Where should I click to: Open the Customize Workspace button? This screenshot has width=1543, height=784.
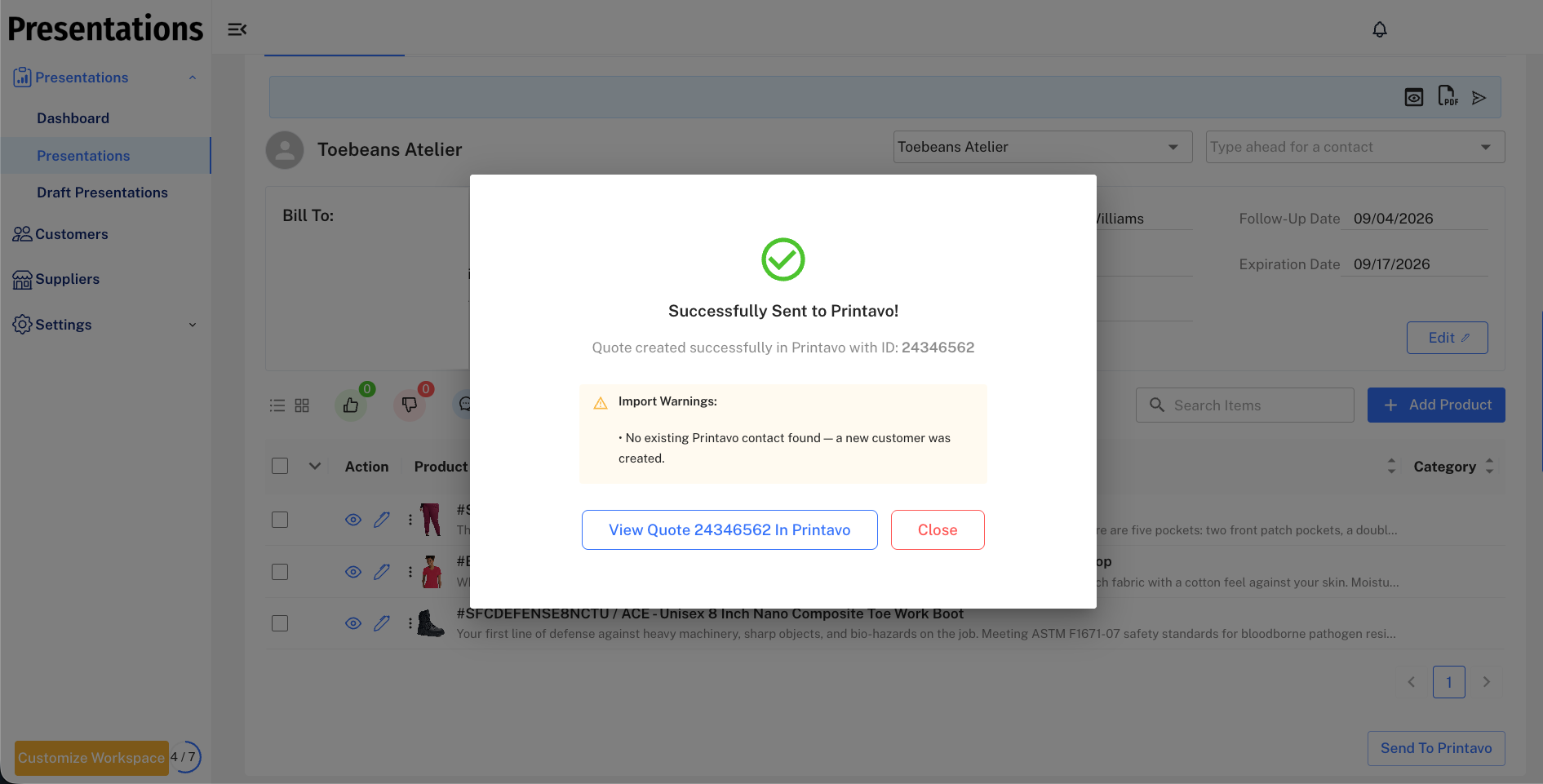click(91, 758)
